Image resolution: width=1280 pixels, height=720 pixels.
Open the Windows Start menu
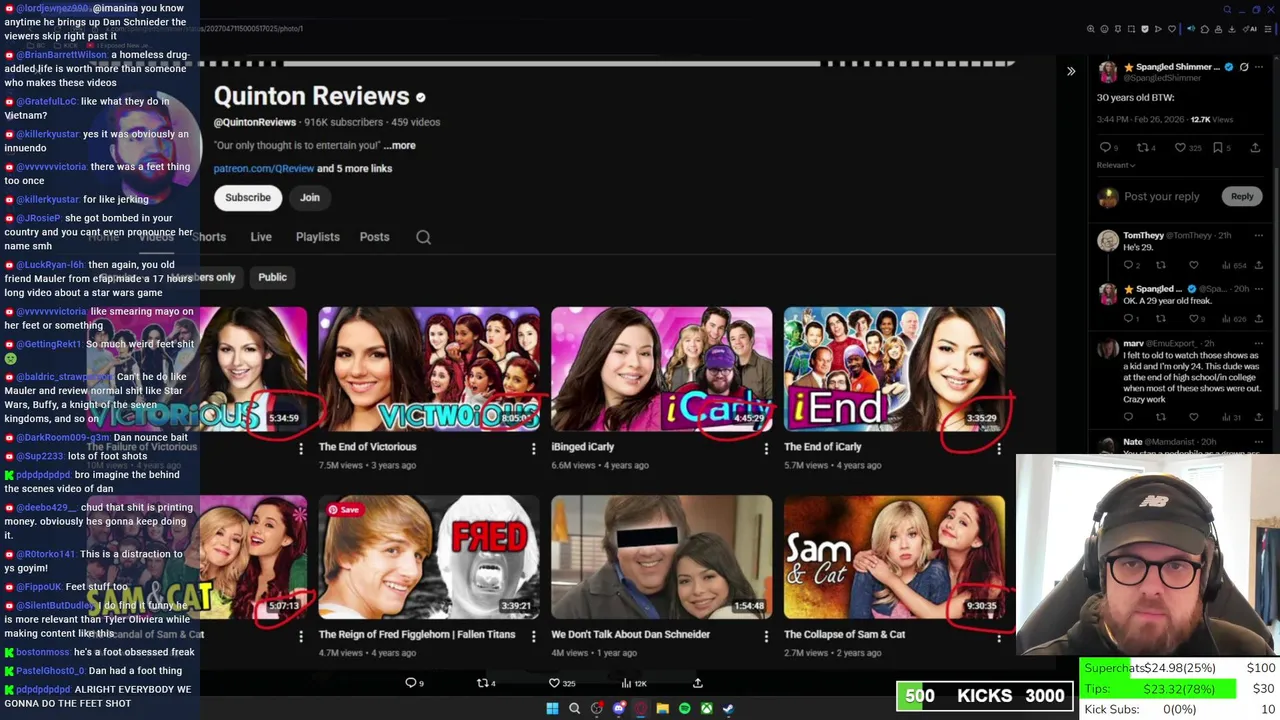tap(552, 708)
